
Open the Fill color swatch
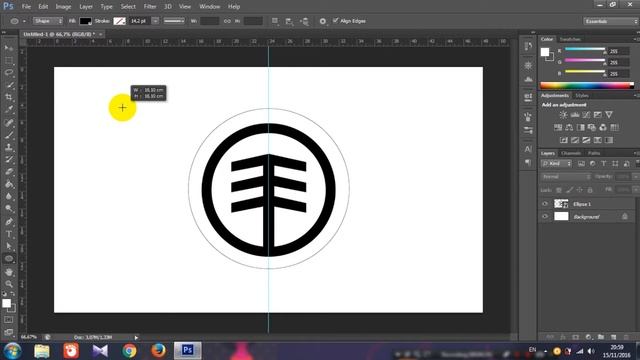(x=85, y=21)
